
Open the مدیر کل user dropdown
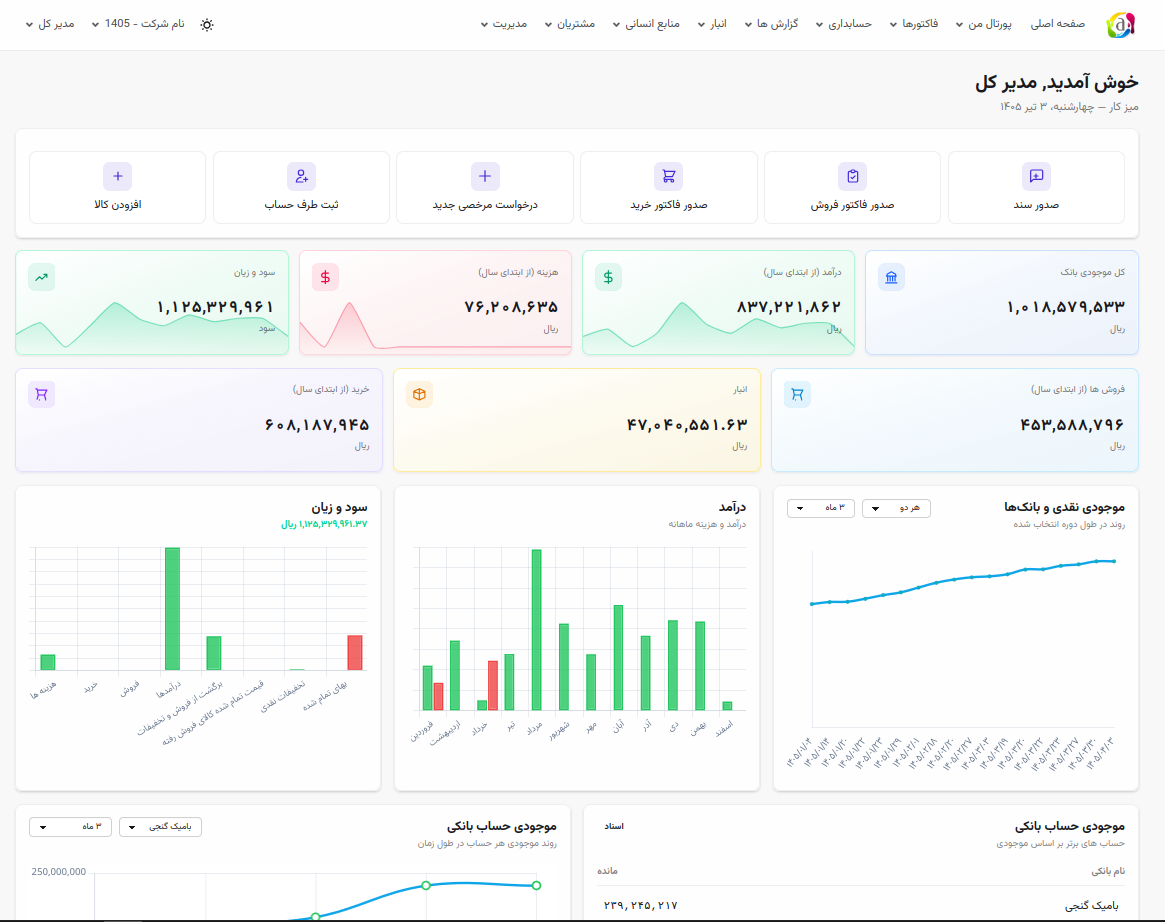50,24
